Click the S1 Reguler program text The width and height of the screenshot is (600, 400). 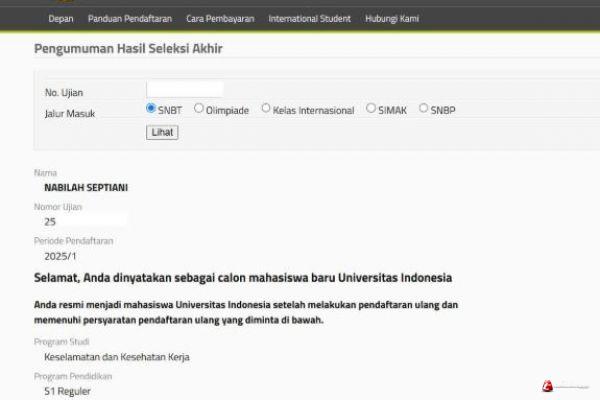[67, 391]
